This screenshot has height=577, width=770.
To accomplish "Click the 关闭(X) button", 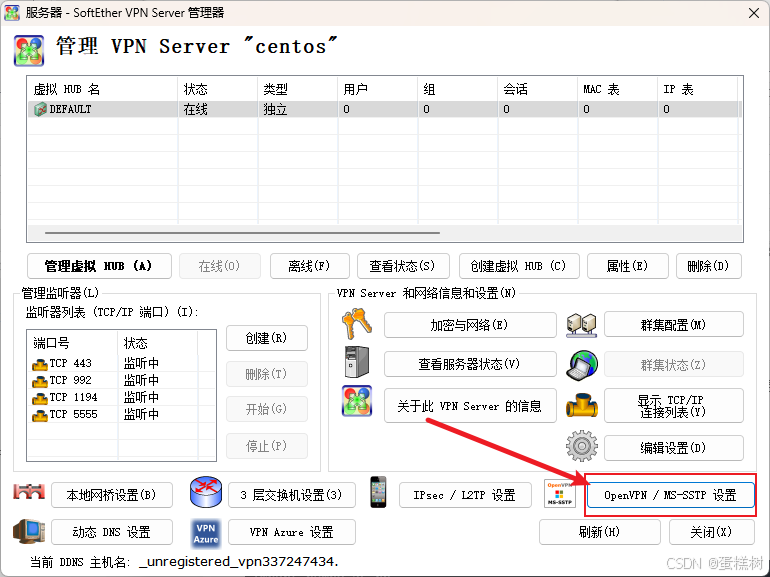I will pyautogui.click(x=712, y=532).
